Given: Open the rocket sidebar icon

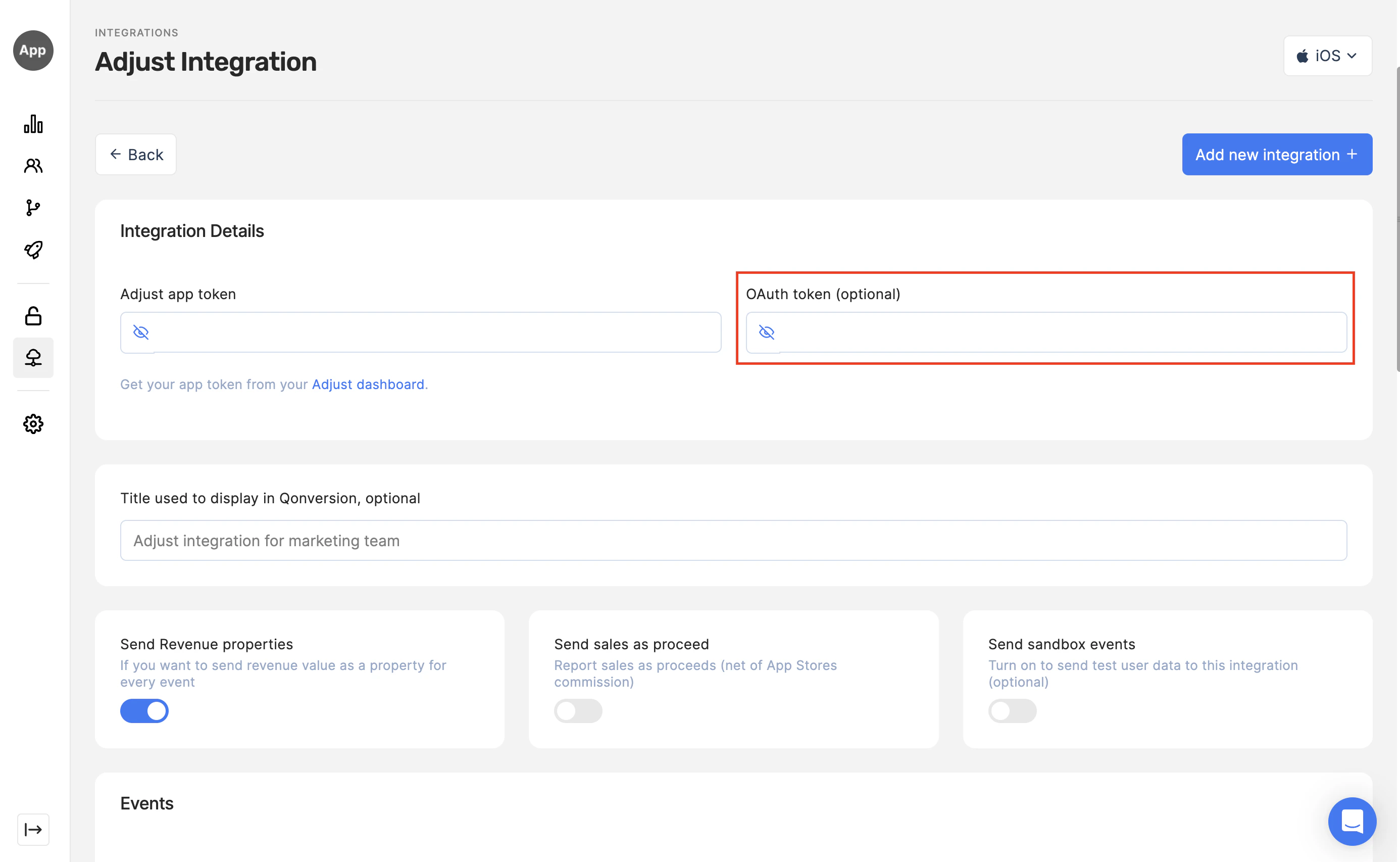Looking at the screenshot, I should [x=33, y=250].
